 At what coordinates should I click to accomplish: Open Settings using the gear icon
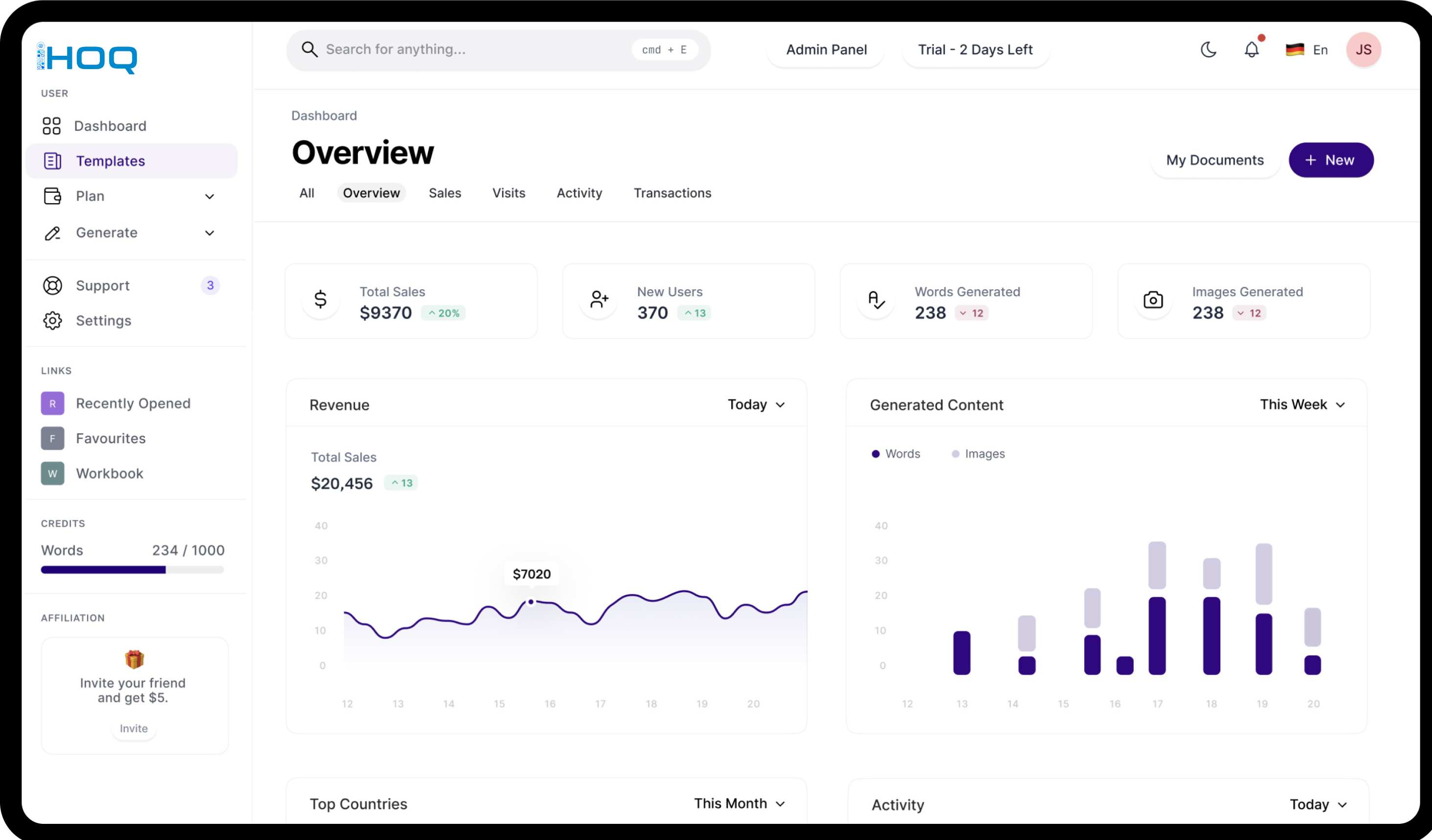click(52, 320)
